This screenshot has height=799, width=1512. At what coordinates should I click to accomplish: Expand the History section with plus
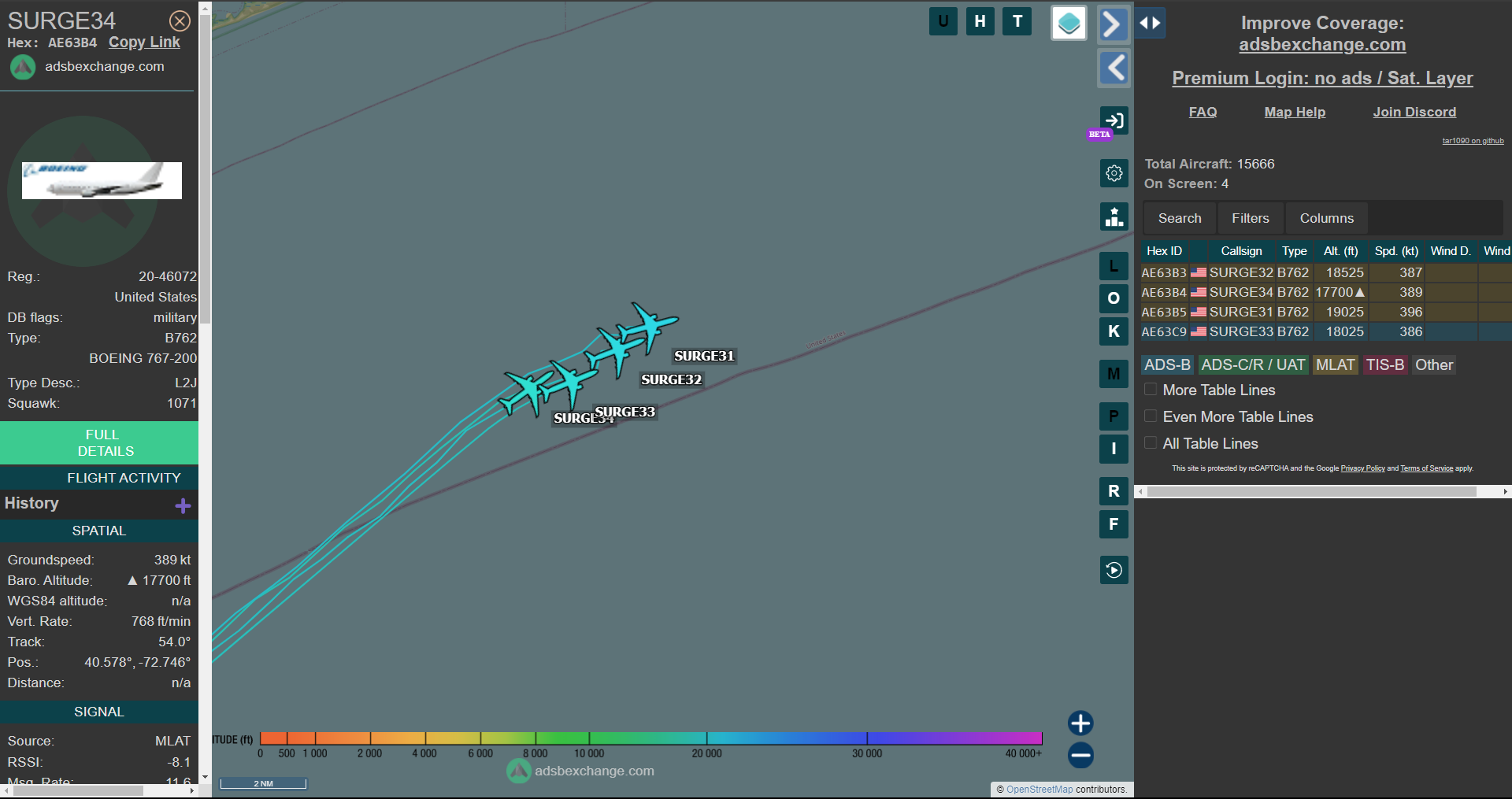point(183,505)
